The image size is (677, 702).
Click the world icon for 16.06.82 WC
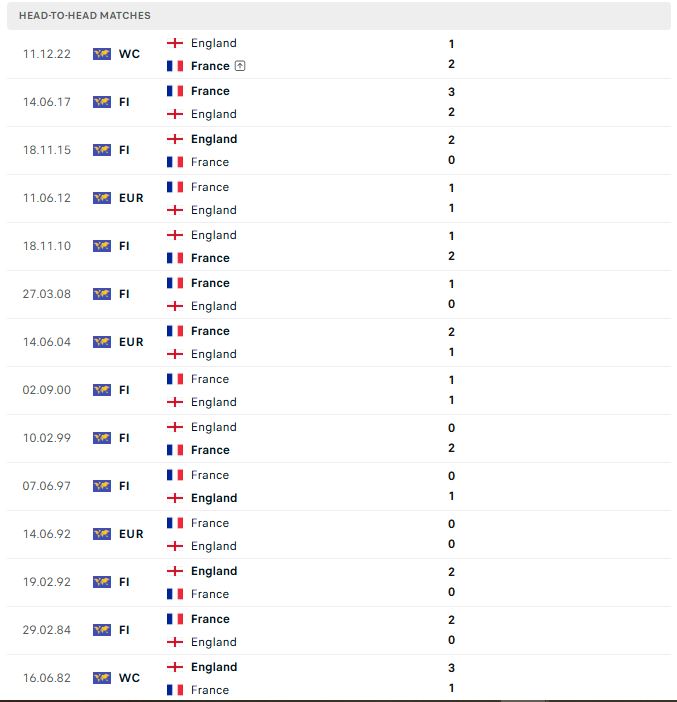102,678
